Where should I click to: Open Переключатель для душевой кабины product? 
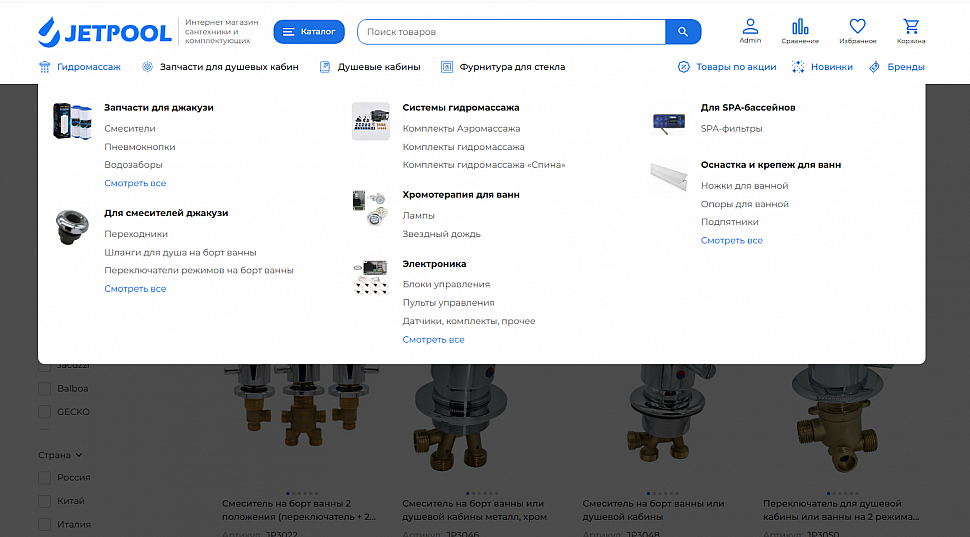[x=841, y=510]
